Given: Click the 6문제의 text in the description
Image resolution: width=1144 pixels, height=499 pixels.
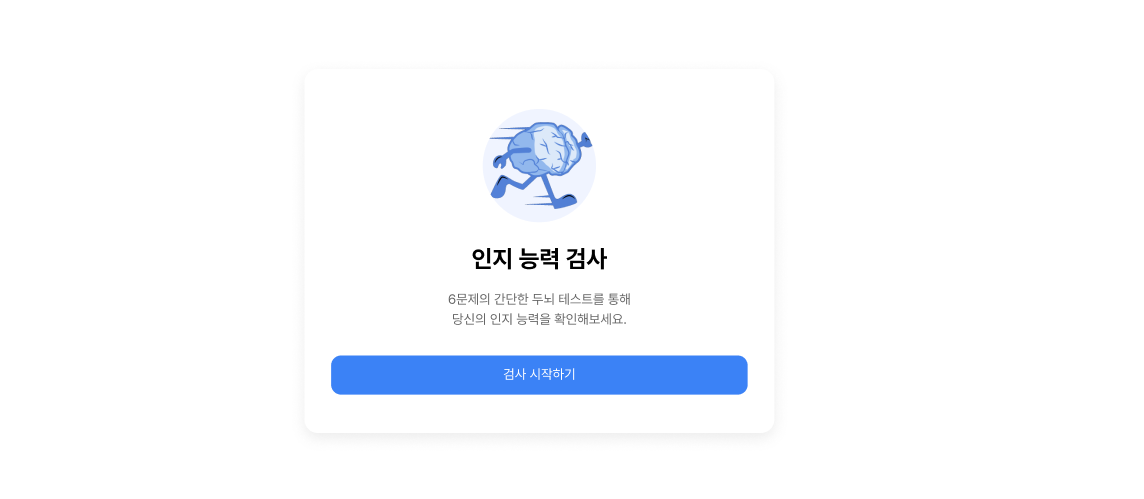Looking at the screenshot, I should (465, 299).
